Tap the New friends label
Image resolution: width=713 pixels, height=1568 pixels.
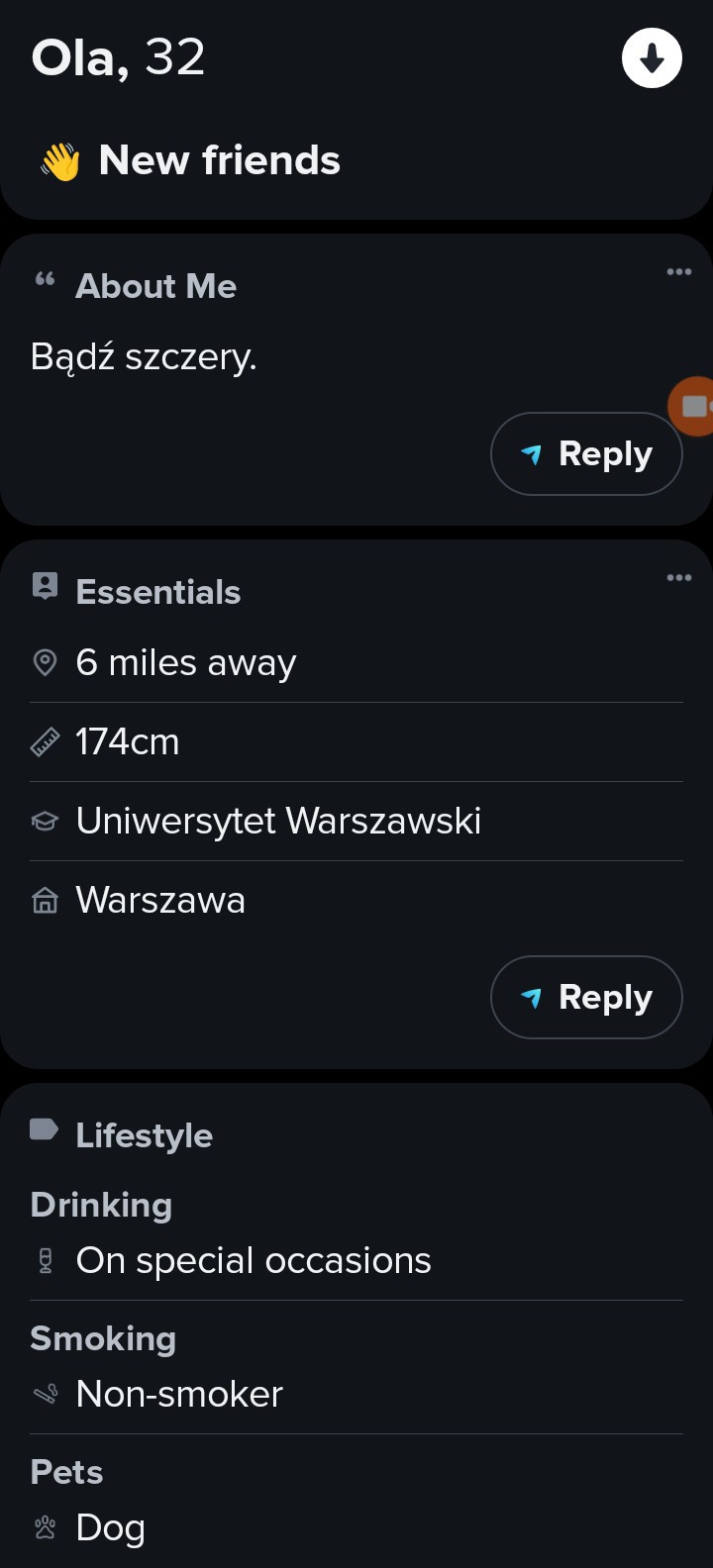pyautogui.click(x=220, y=160)
